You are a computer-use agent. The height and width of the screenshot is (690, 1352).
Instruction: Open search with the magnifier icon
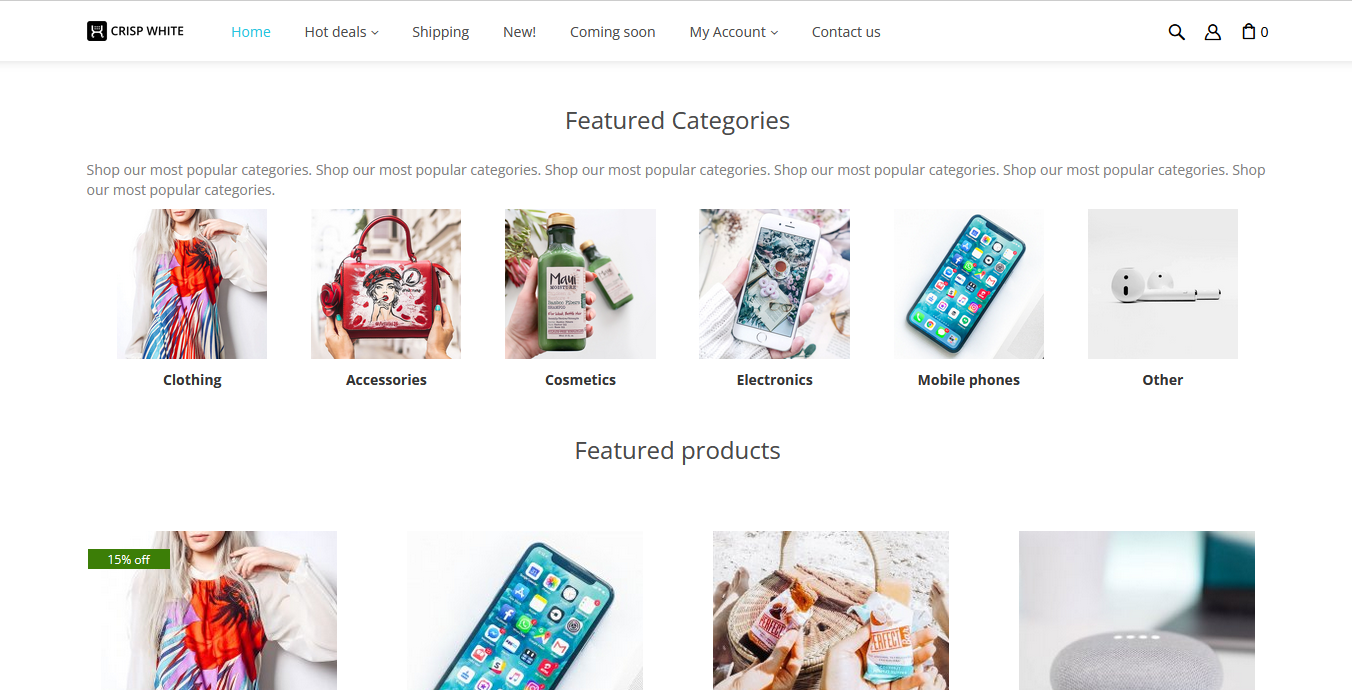click(x=1176, y=32)
